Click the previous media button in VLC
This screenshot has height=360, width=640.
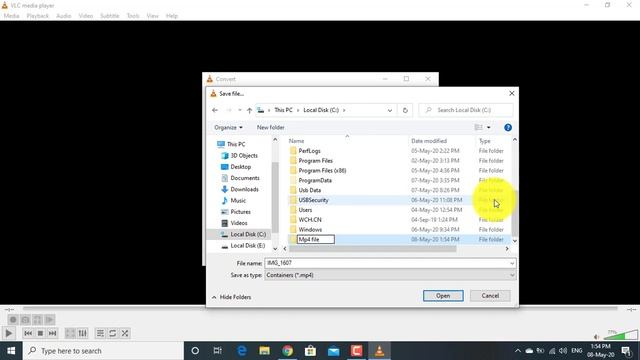click(28, 333)
